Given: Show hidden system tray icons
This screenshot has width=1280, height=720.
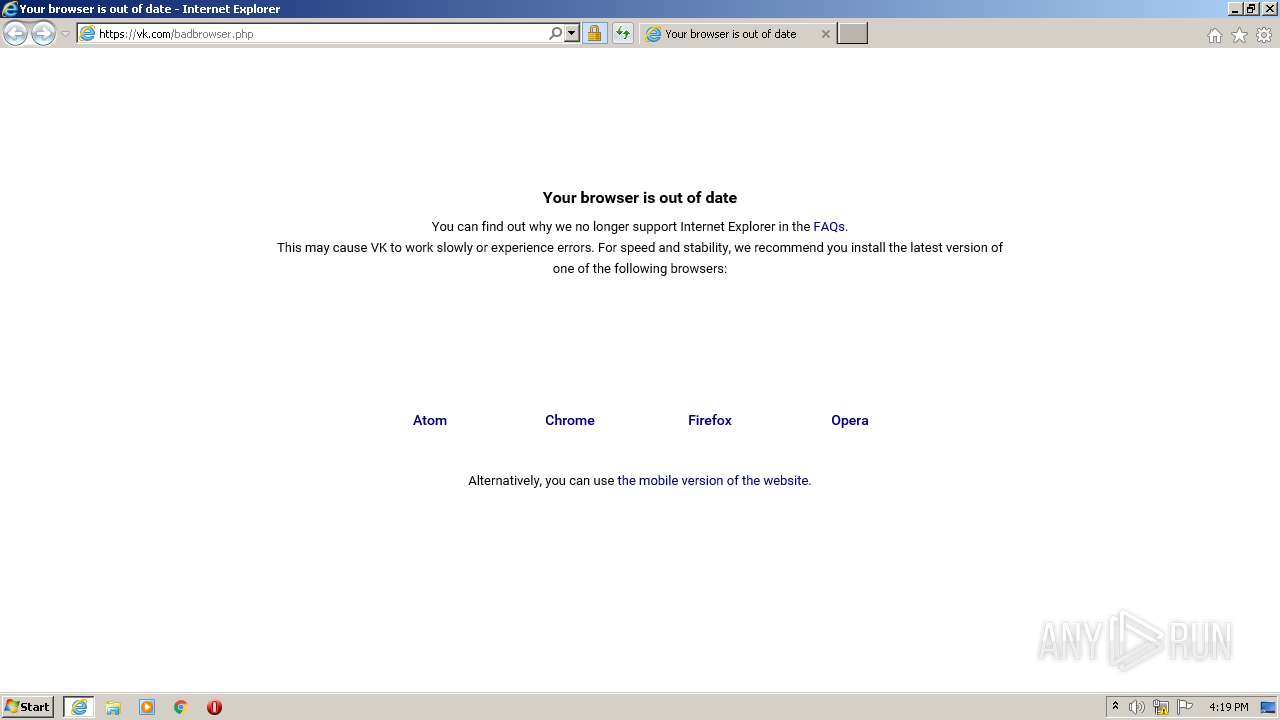Looking at the screenshot, I should (x=1115, y=707).
